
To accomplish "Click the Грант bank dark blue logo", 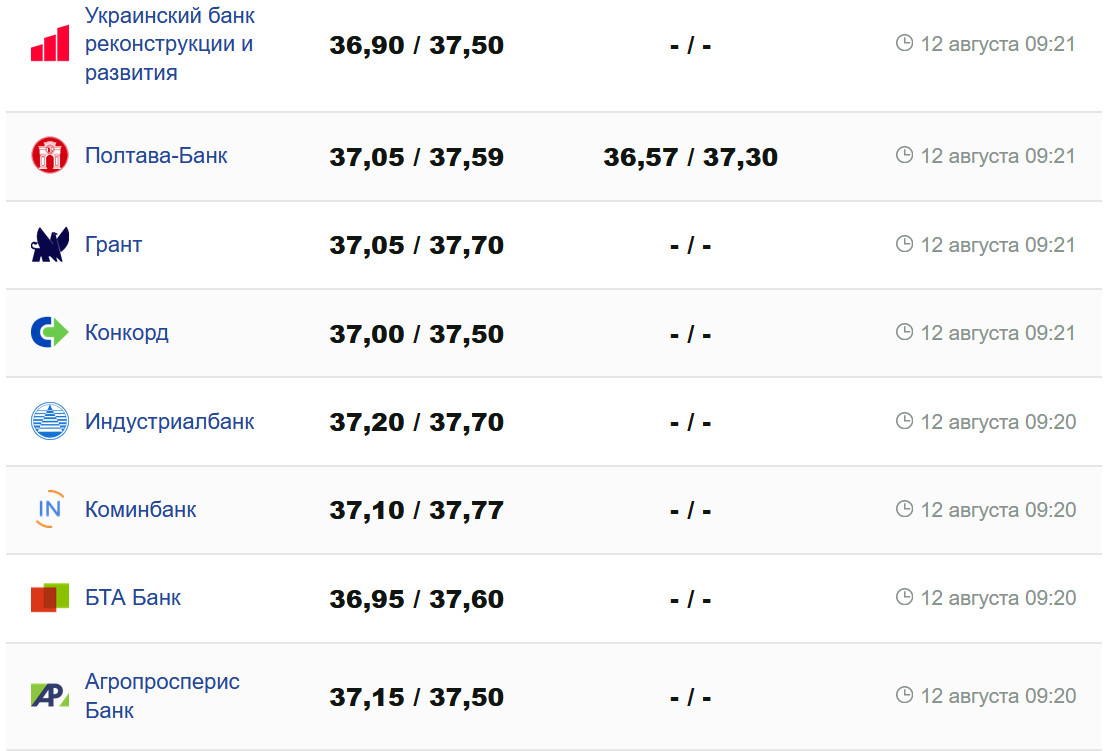I will pyautogui.click(x=50, y=244).
